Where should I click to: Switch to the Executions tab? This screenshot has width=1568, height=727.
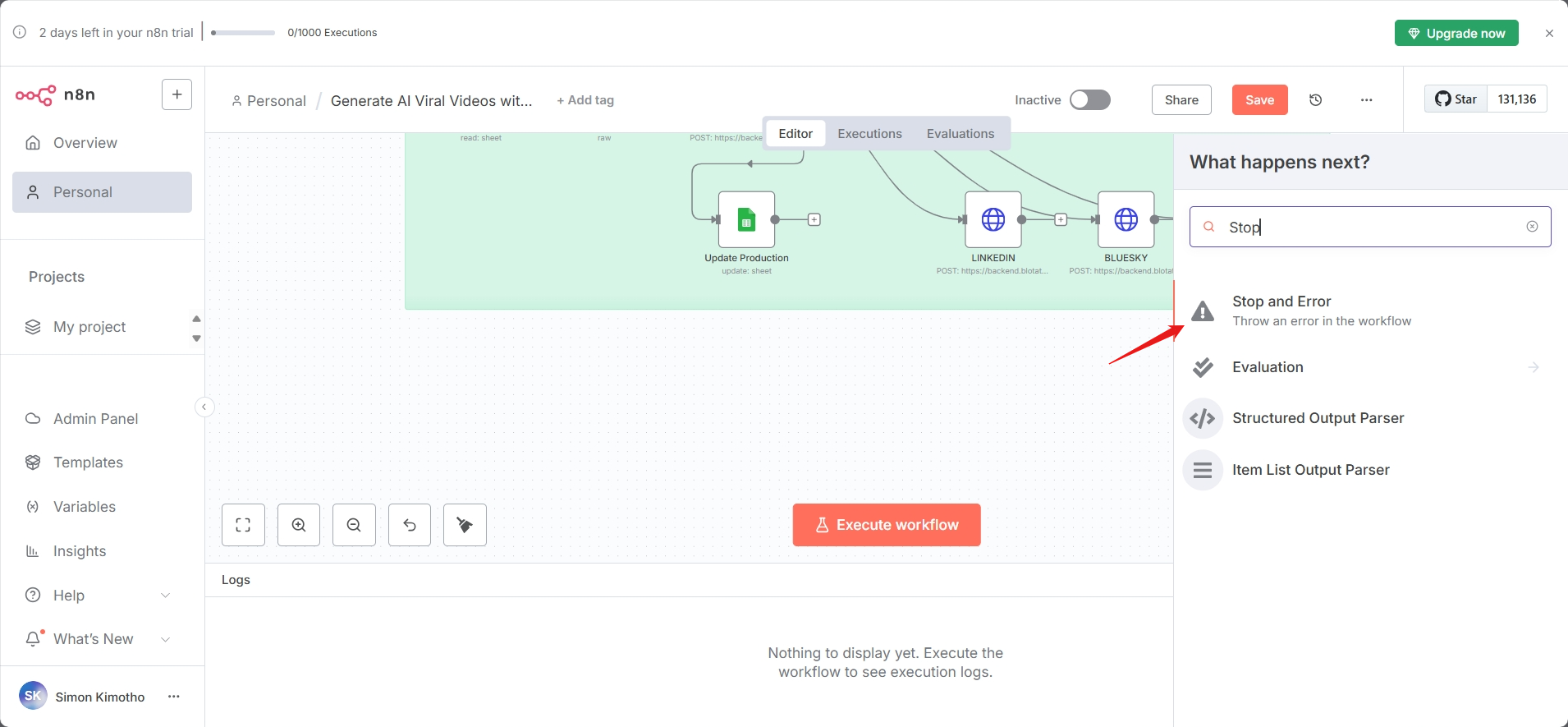(x=869, y=133)
